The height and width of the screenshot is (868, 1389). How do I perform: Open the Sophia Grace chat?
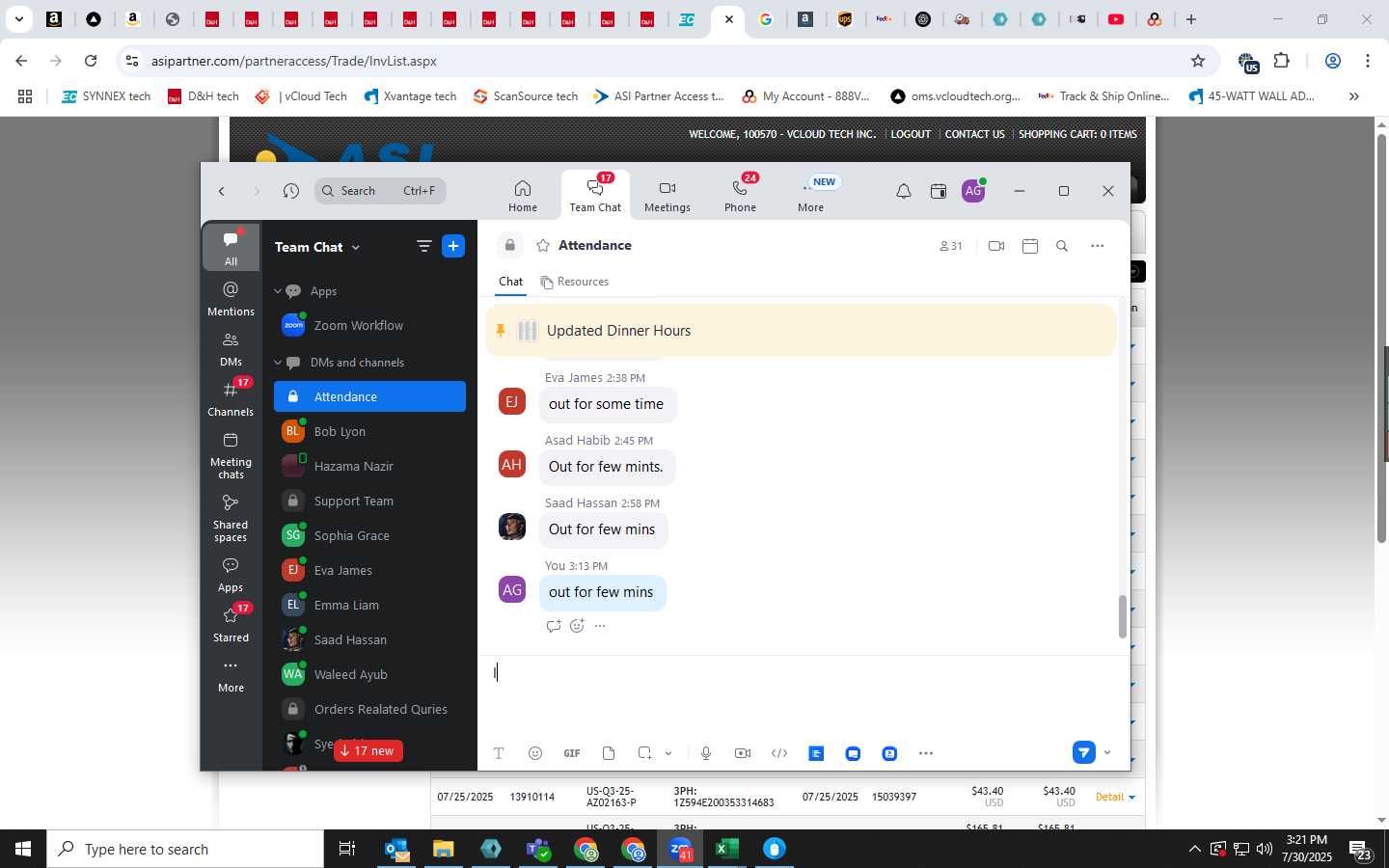(x=369, y=535)
